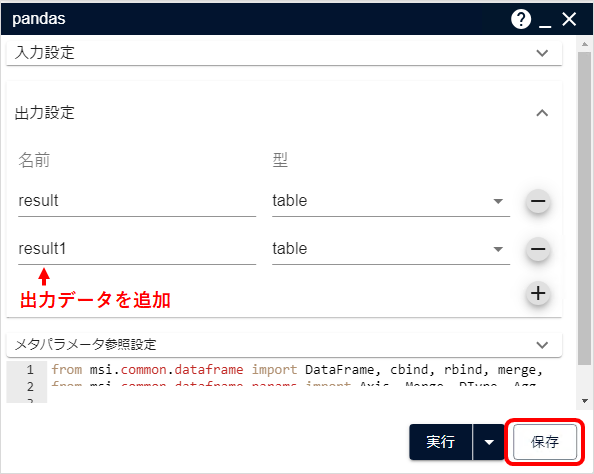The height and width of the screenshot is (474, 594).
Task: Open type dropdown for result row
Action: coord(391,201)
